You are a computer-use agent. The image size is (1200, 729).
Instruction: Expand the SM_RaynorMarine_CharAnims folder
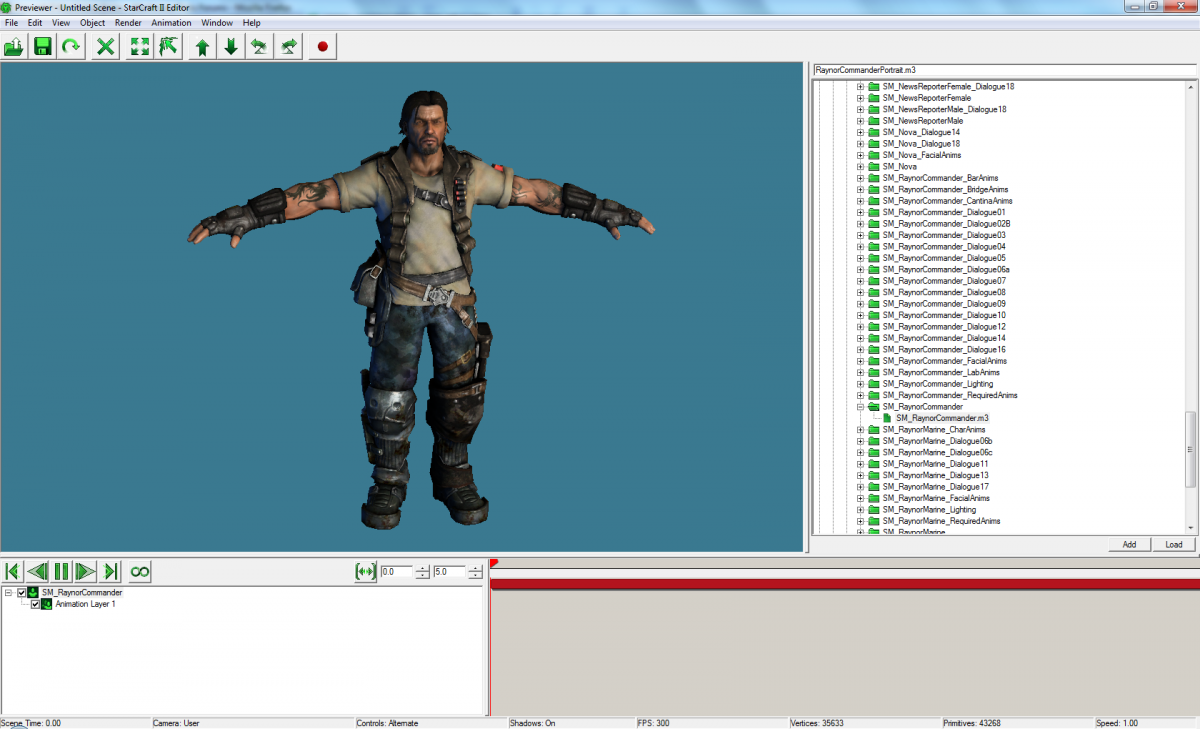coord(860,430)
